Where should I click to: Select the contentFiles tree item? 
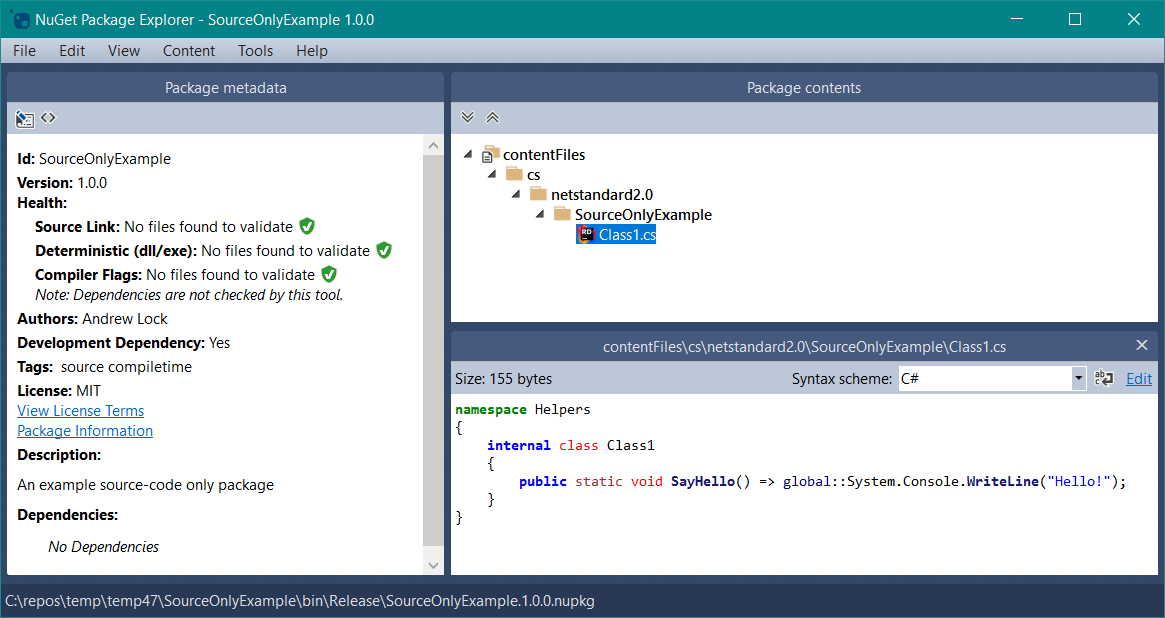pyautogui.click(x=544, y=154)
